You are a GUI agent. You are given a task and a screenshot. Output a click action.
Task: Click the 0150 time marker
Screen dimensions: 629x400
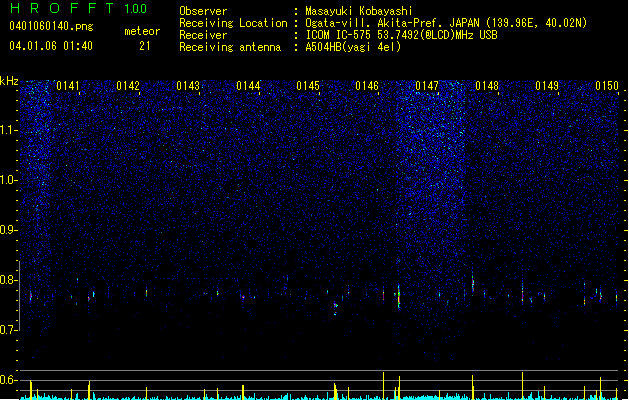click(x=607, y=86)
